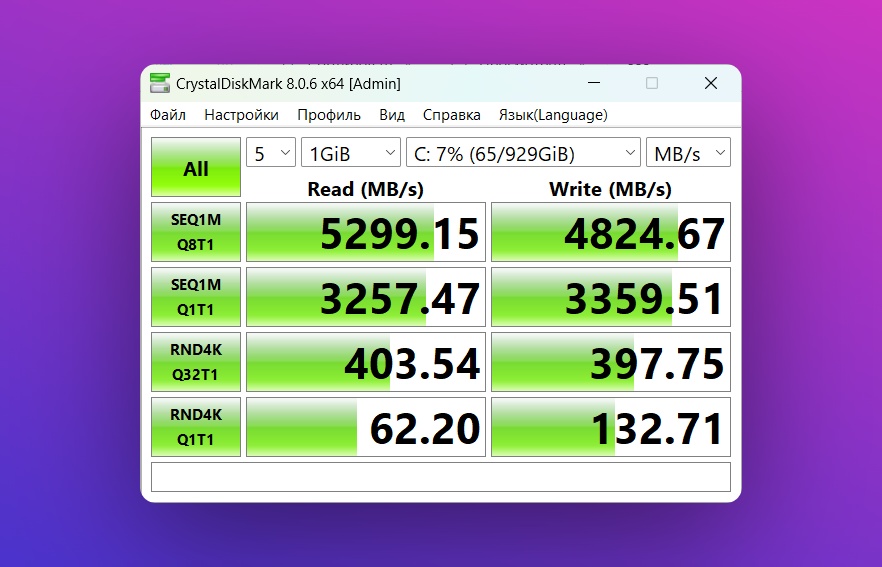Click the Read (MB/s) column header

366,189
